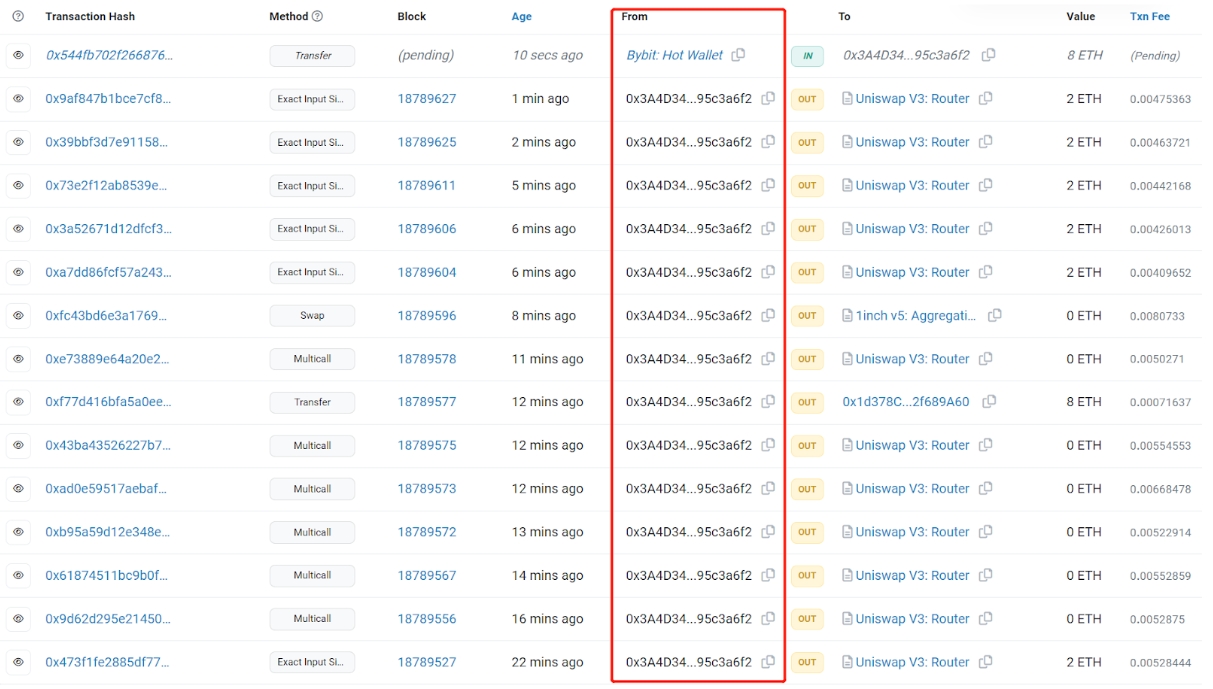The image size is (1213, 689).
Task: Click the txn fee 0.00475363
Action: [1160, 100]
